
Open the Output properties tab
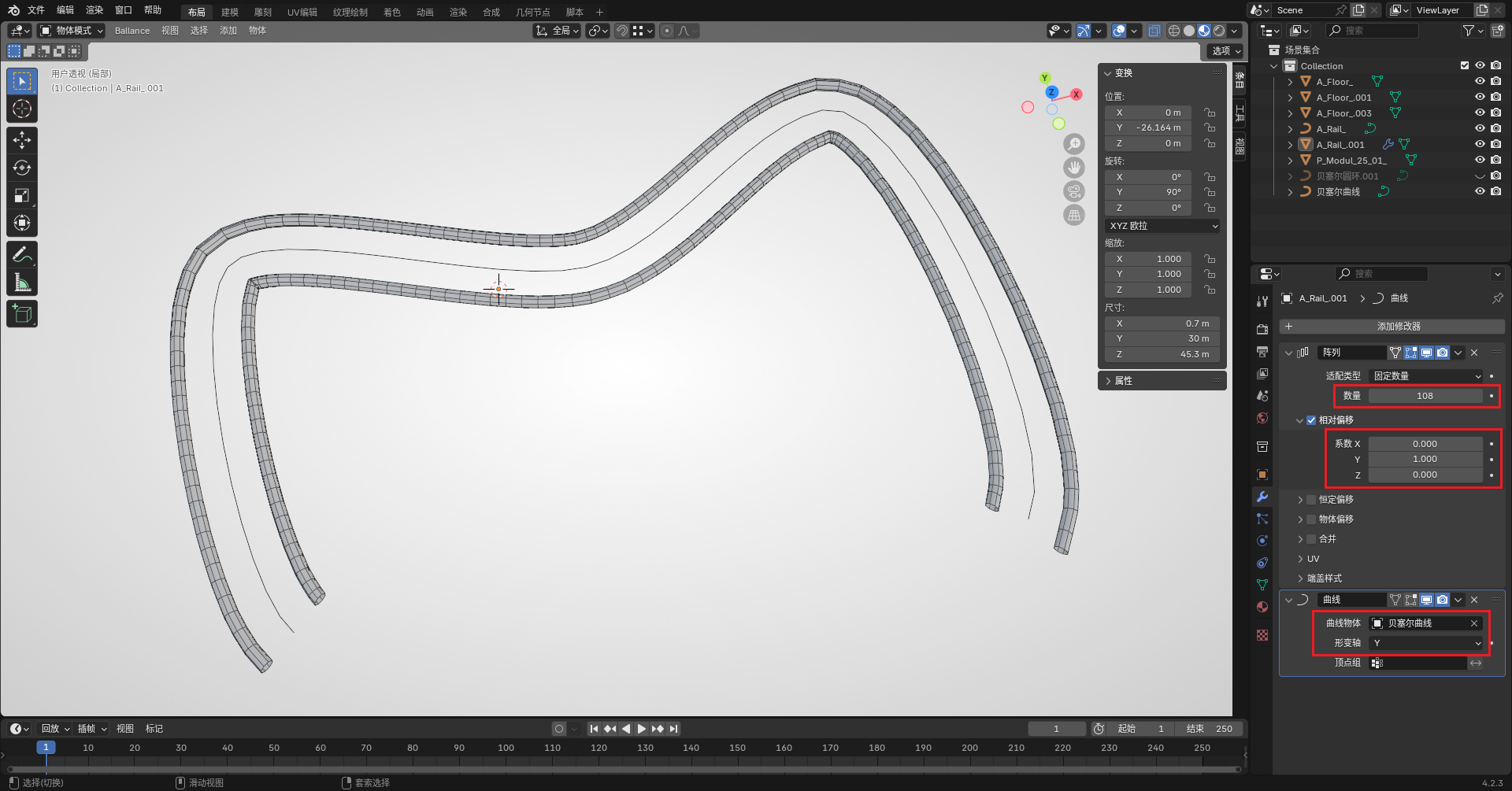point(1262,351)
